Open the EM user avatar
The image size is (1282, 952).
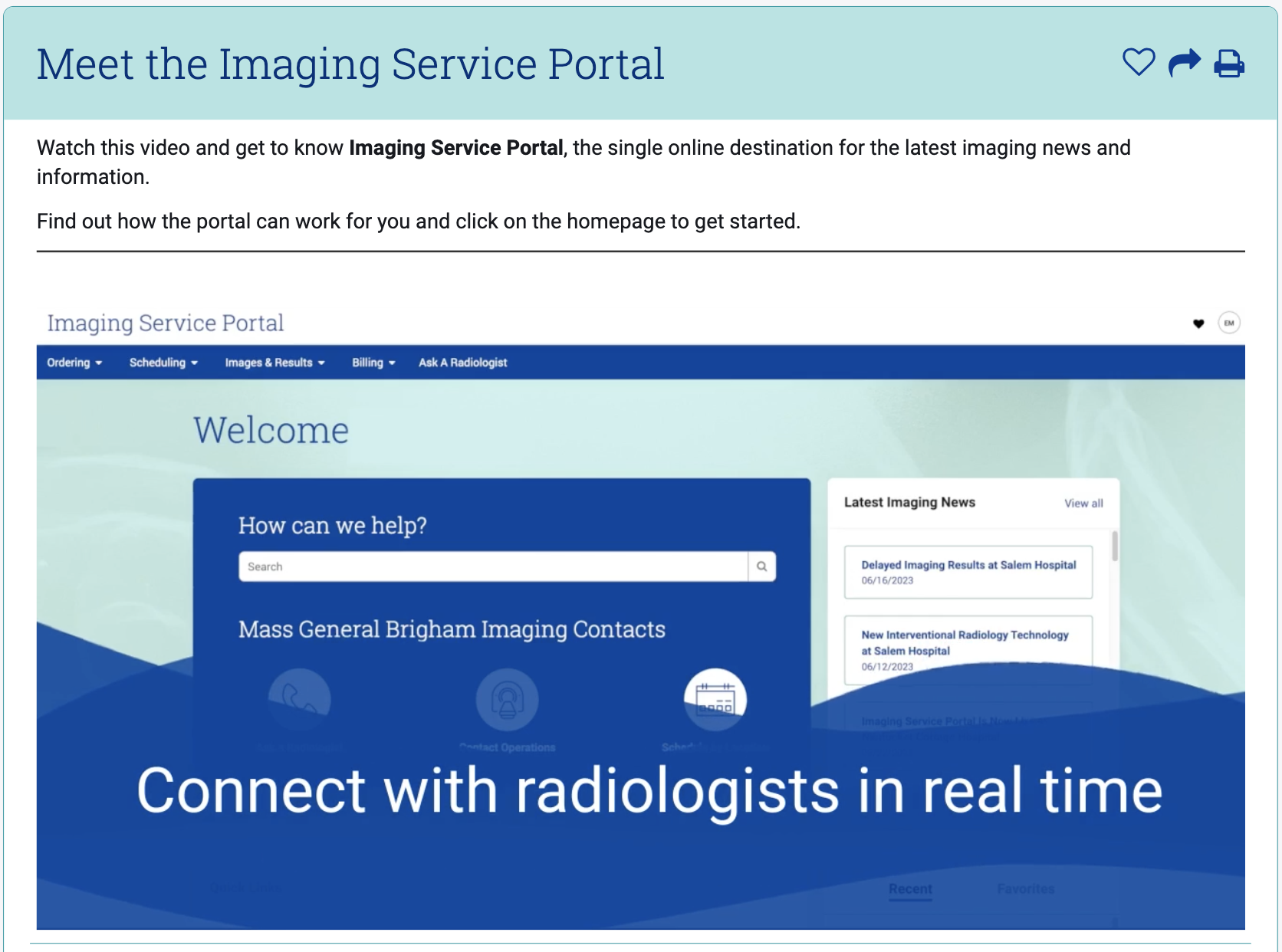coord(1229,323)
